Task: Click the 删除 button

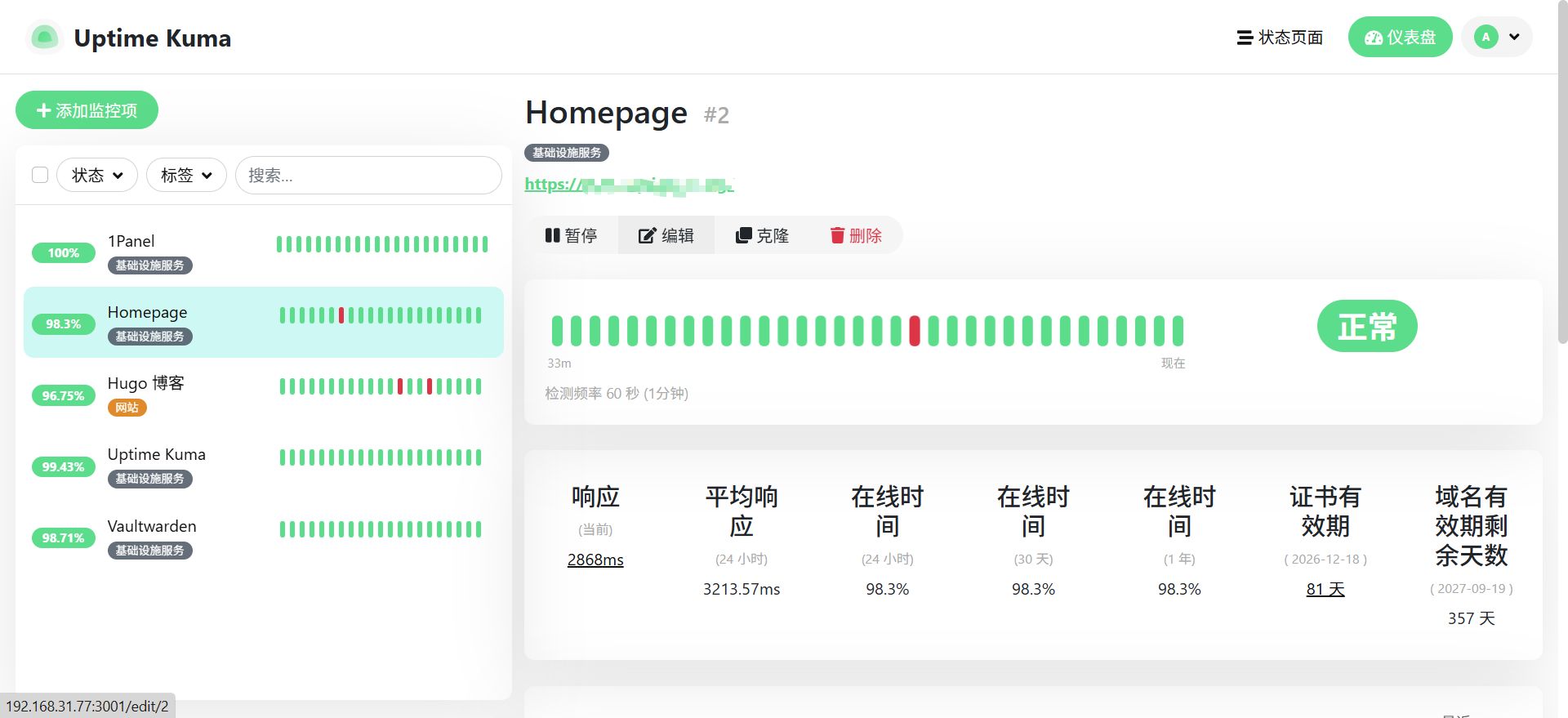Action: click(856, 235)
